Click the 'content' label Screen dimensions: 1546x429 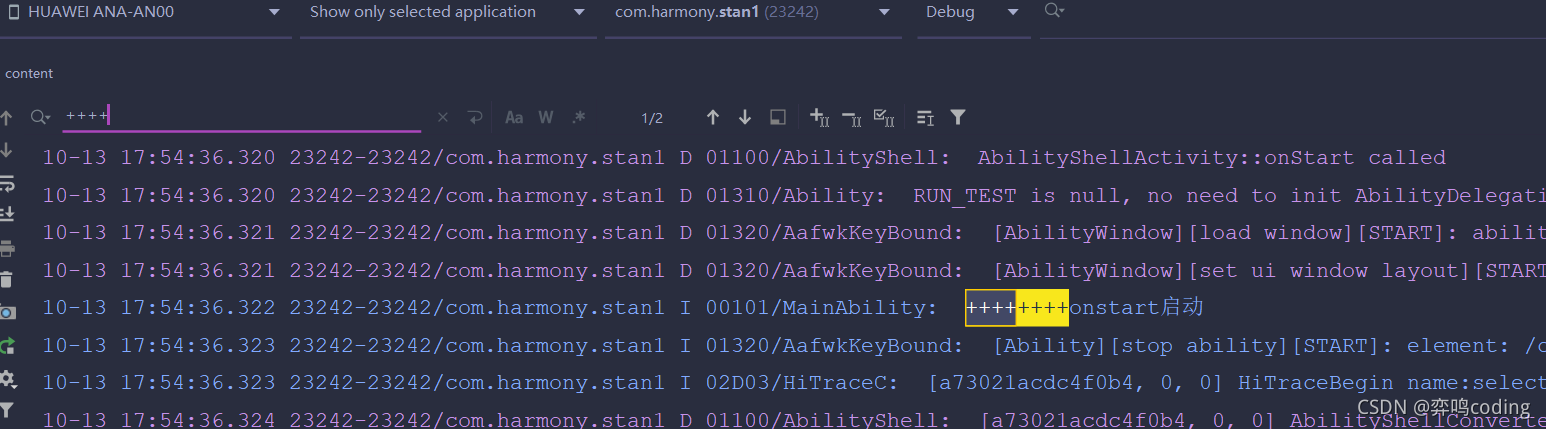click(x=29, y=74)
